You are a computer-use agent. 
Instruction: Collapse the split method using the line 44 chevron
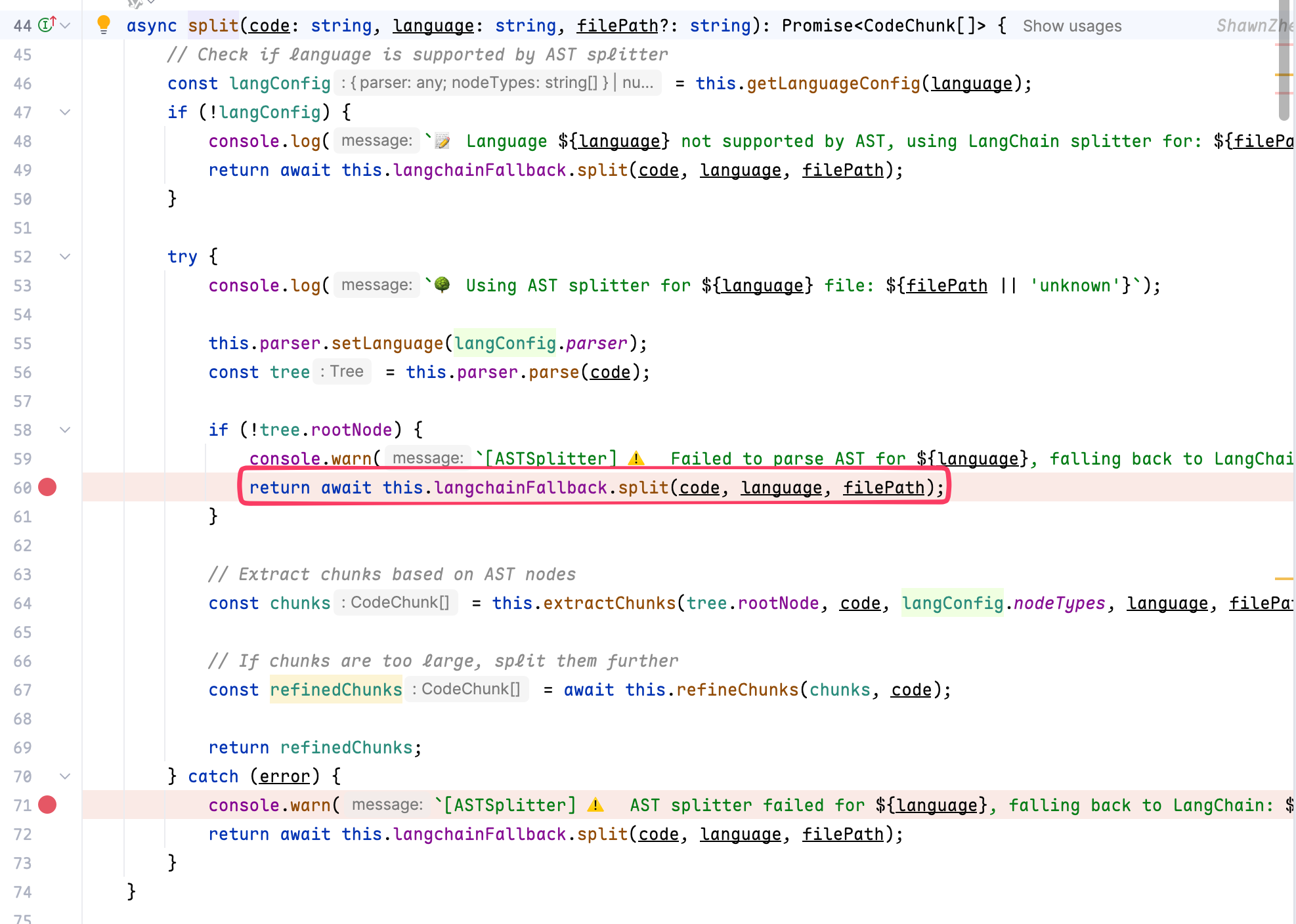pyautogui.click(x=65, y=26)
